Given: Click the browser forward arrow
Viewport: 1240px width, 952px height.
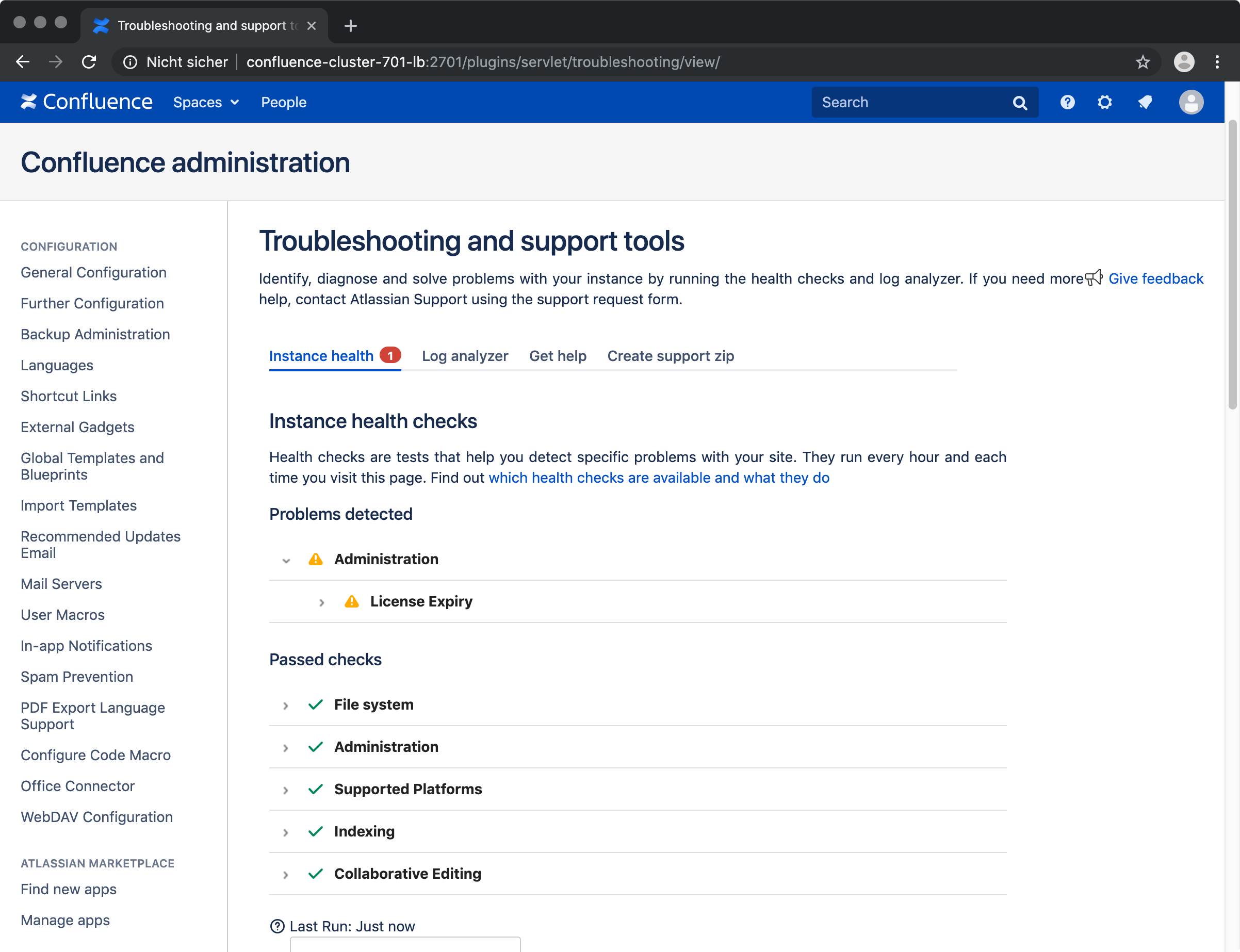Looking at the screenshot, I should coord(56,62).
